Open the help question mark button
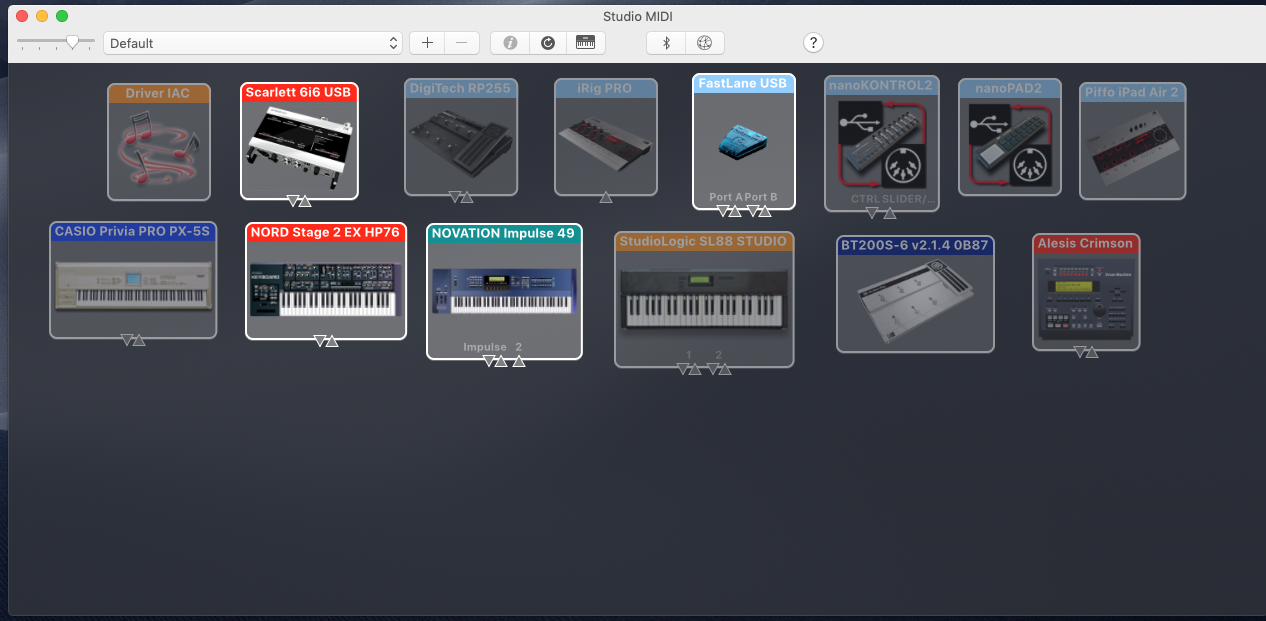1266x621 pixels. pos(814,43)
